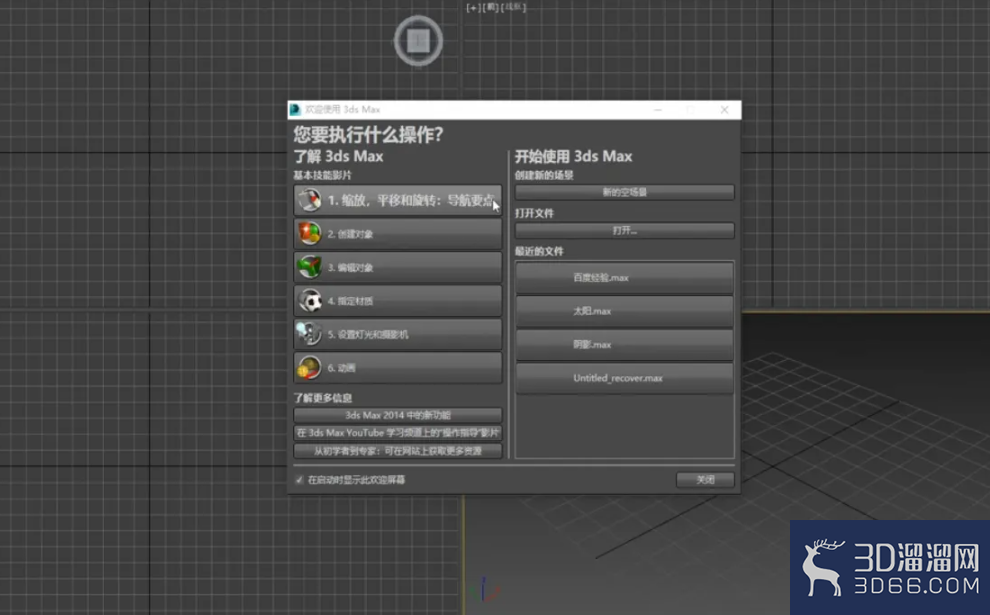Click the soccer ball materials icon
The image size is (990, 615).
309,301
